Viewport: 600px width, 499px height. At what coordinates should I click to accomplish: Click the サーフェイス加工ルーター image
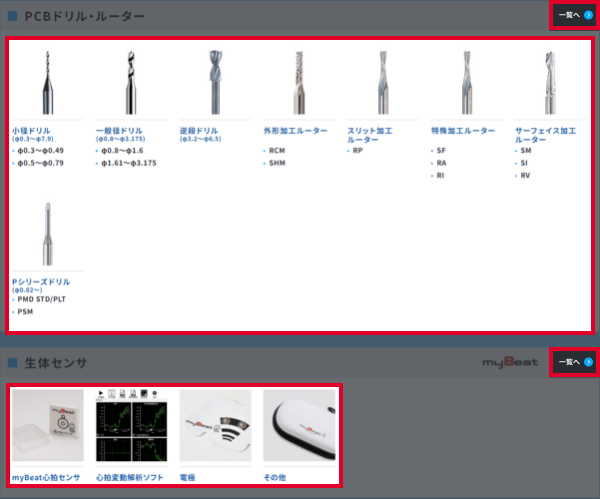551,84
